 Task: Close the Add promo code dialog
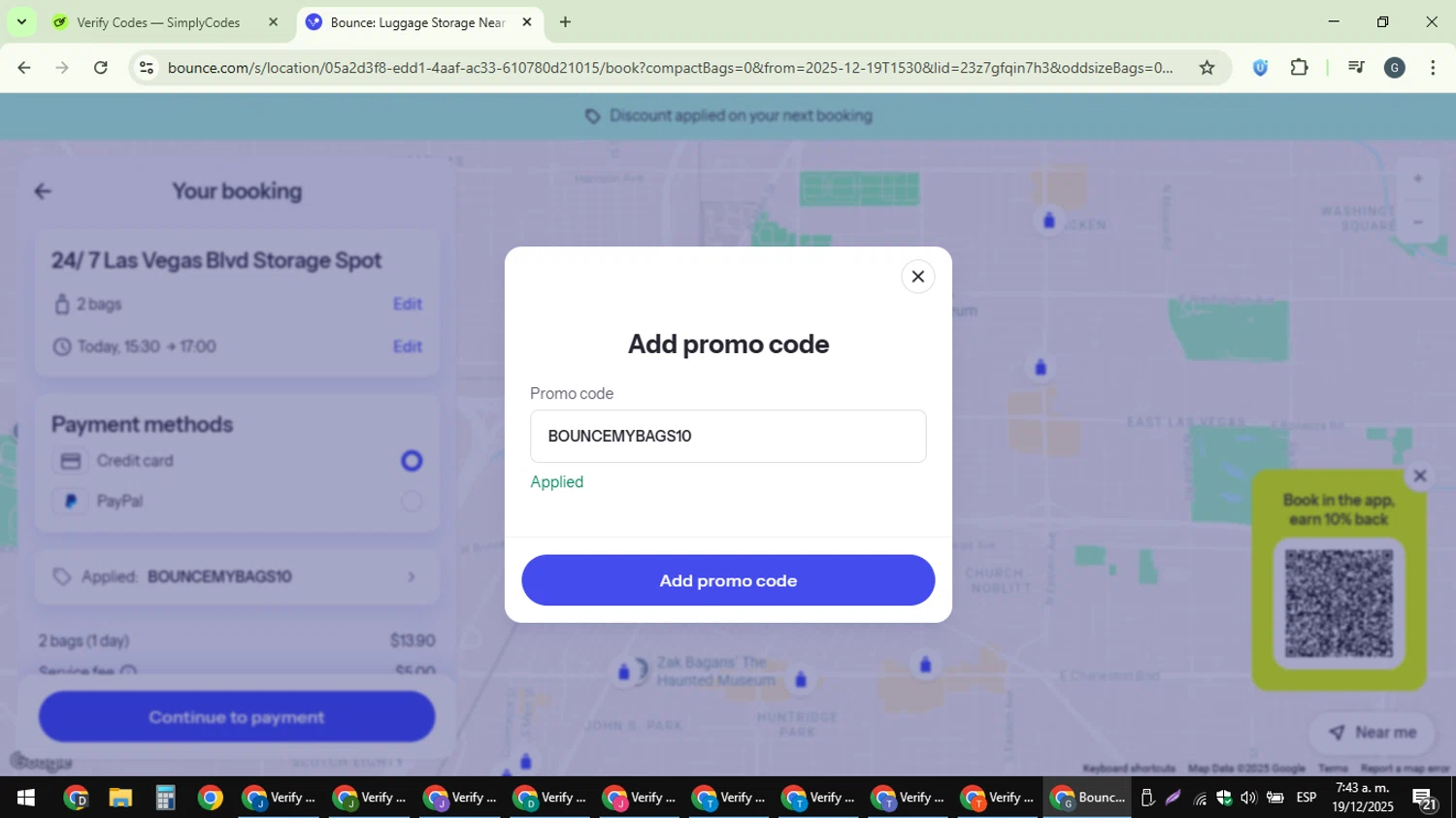(917, 277)
